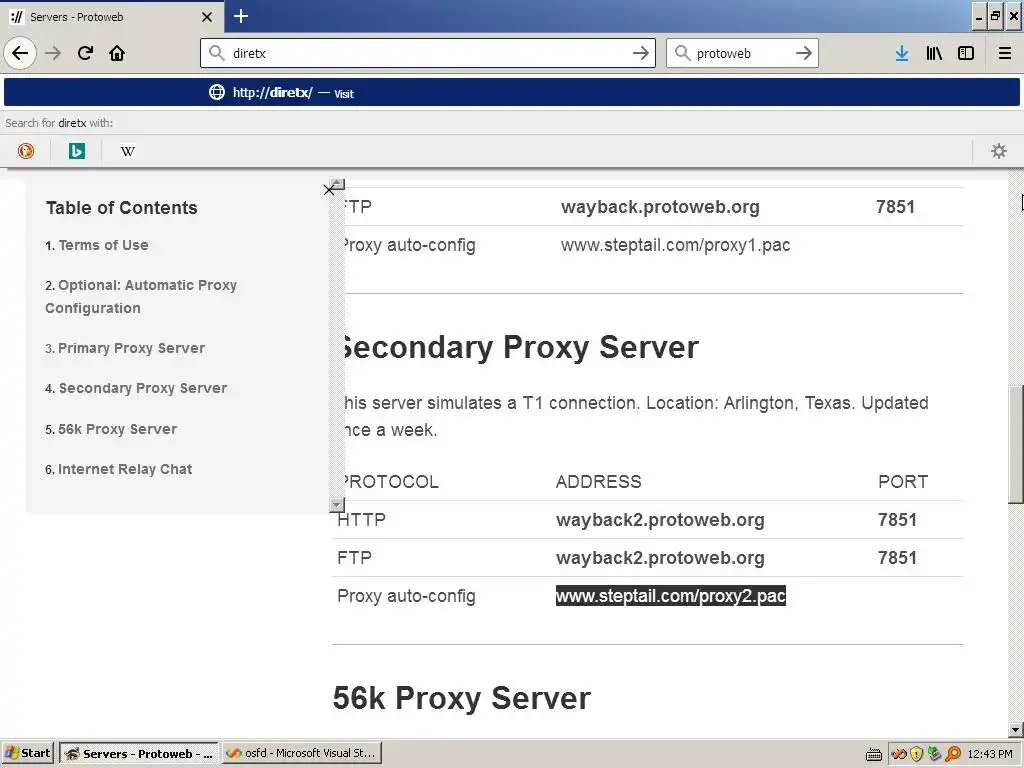Open the hamburger application menu
Viewport: 1024px width, 768px height.
[1005, 53]
